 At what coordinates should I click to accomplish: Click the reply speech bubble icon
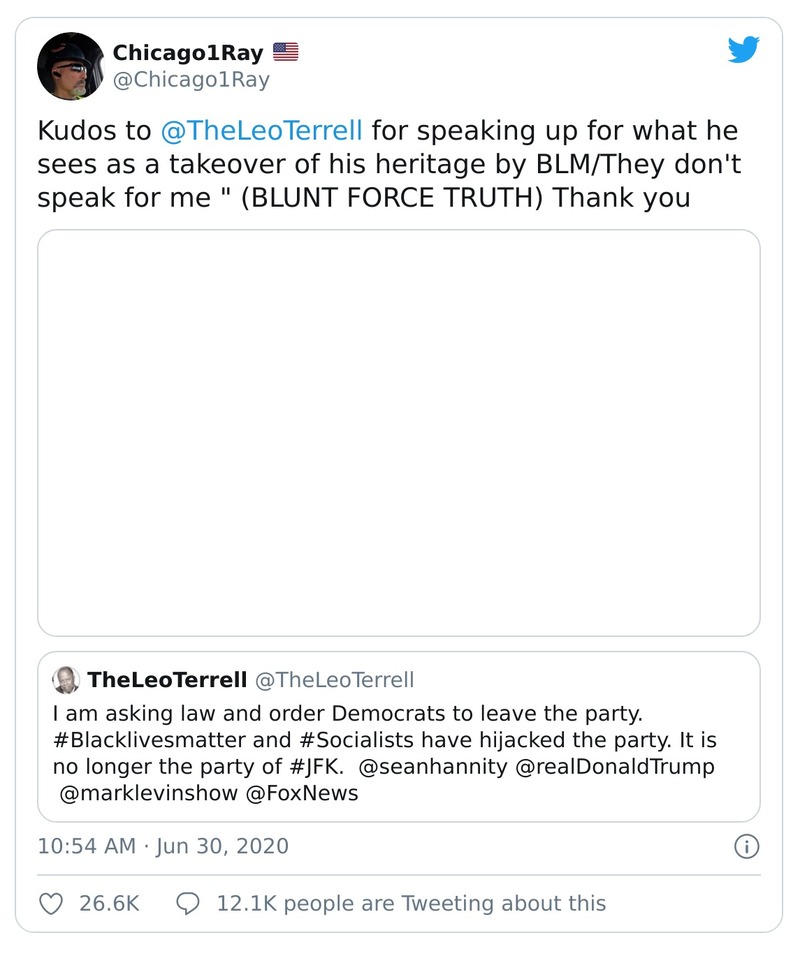point(187,903)
